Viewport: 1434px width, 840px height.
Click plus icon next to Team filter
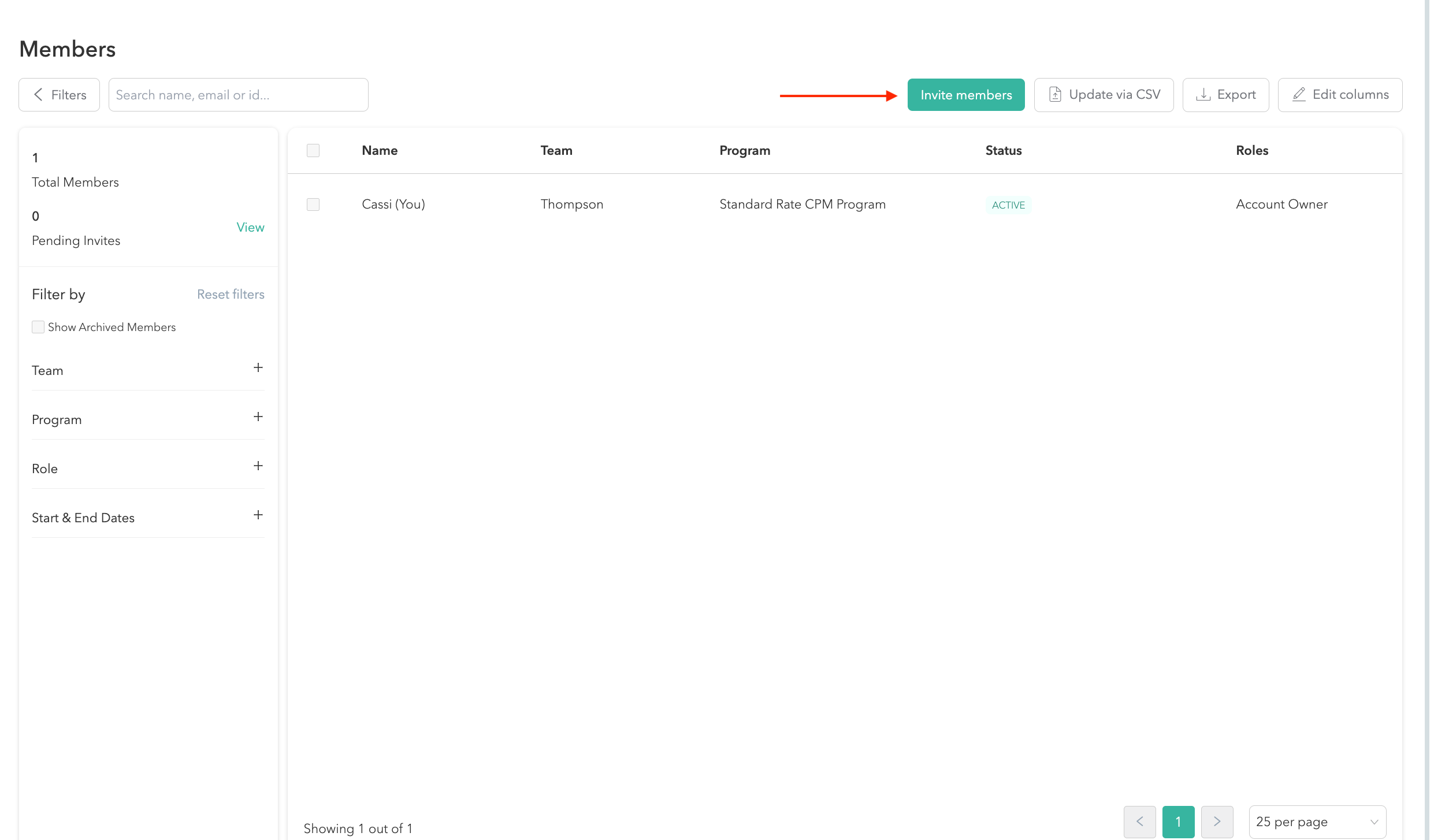click(258, 368)
